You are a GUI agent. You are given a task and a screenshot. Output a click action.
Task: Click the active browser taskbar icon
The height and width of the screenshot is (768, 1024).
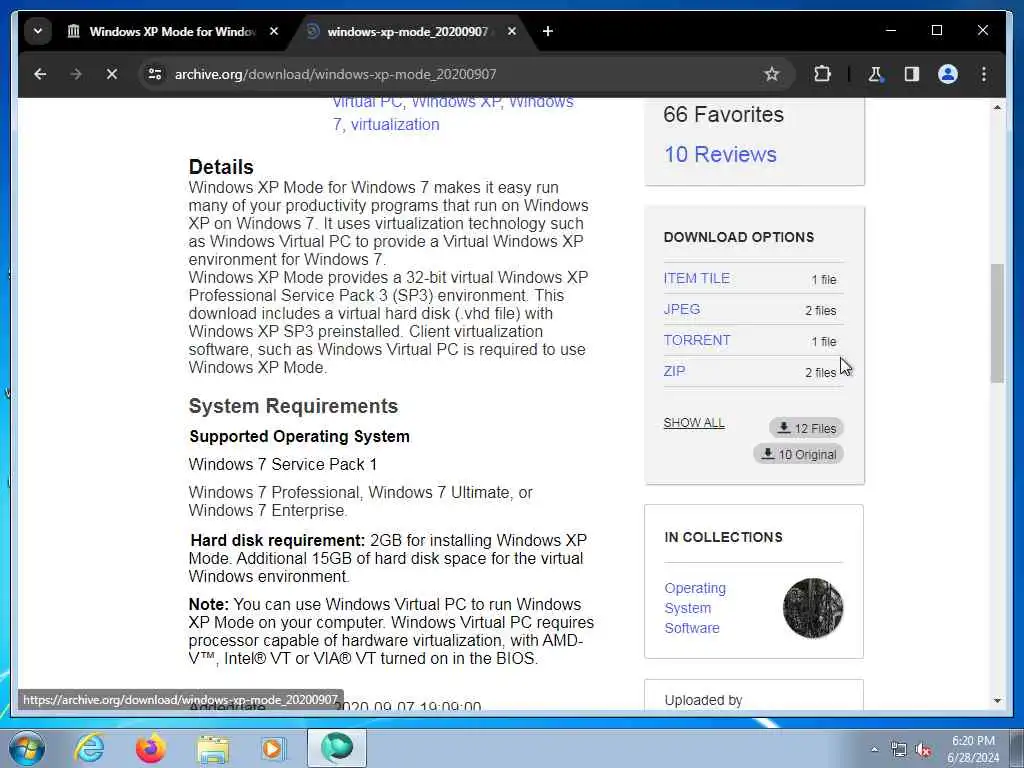[x=337, y=748]
